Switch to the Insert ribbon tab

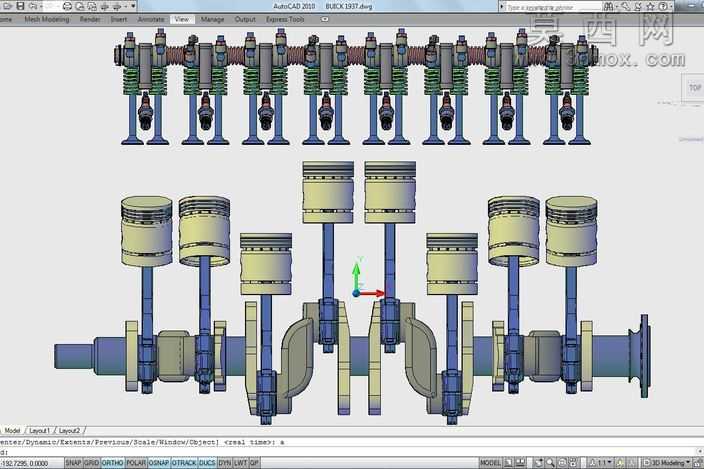119,19
